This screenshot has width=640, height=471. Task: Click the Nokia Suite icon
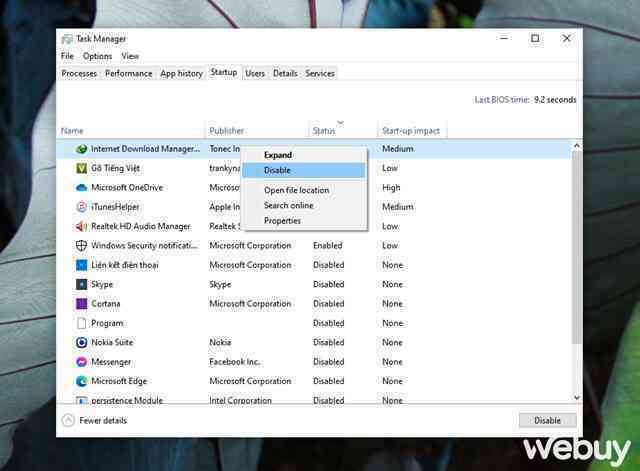click(82, 342)
